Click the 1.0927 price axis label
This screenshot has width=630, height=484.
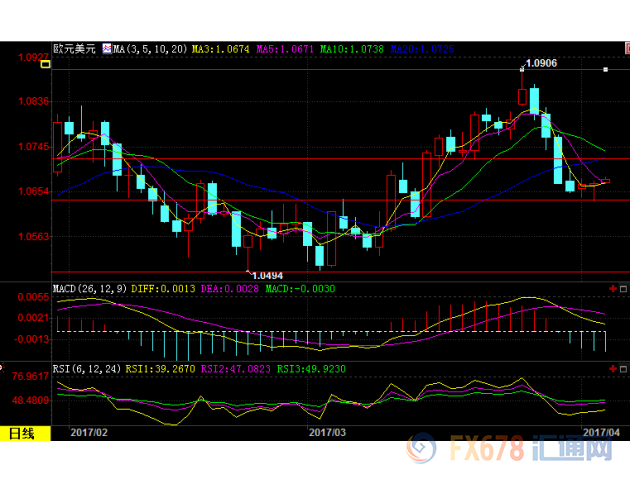coord(34,57)
